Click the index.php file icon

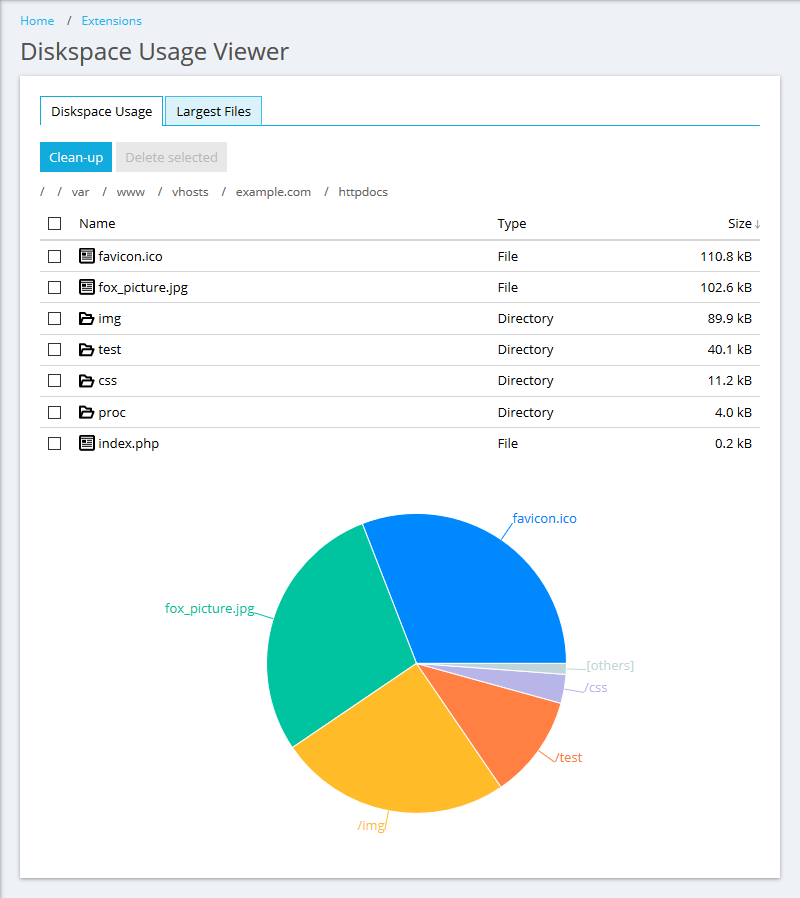pos(87,443)
